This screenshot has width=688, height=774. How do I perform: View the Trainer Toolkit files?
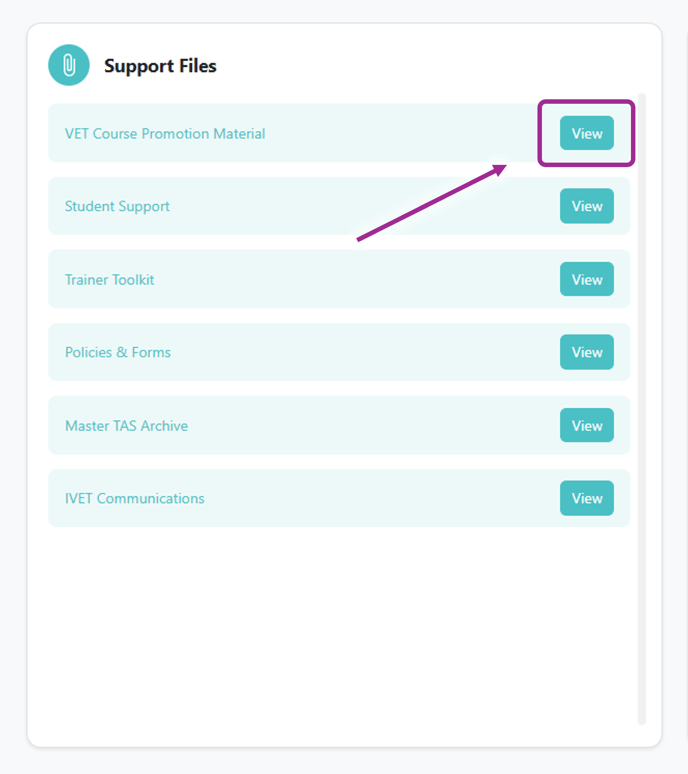[x=586, y=279]
